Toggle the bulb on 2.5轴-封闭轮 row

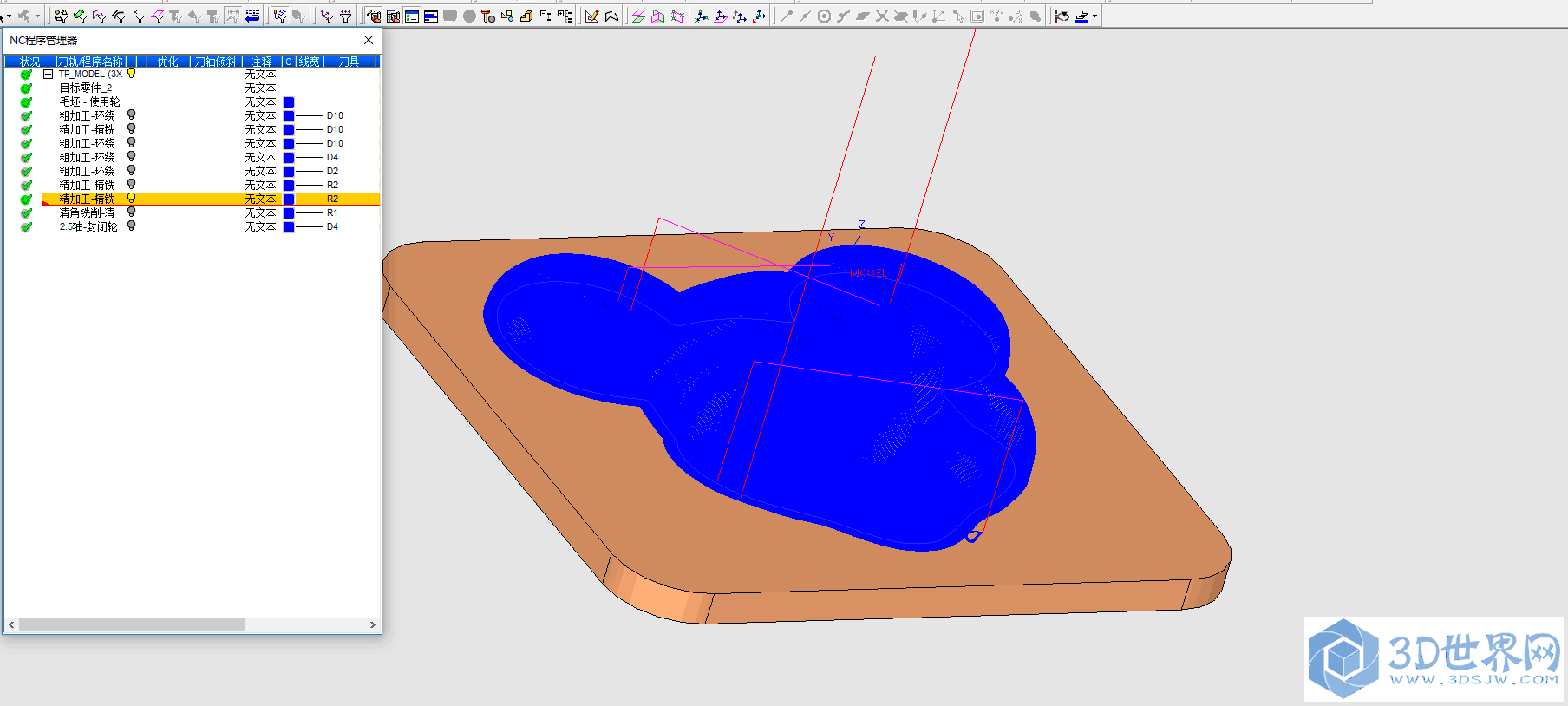[x=132, y=226]
